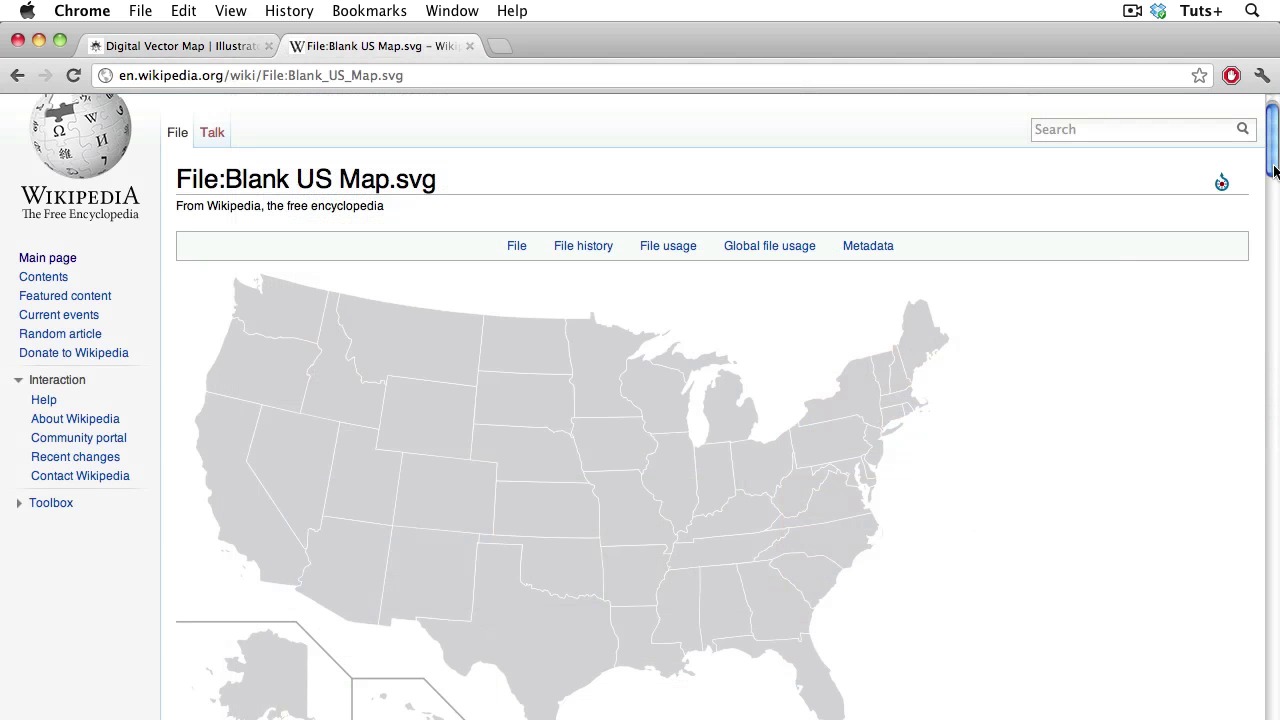This screenshot has width=1280, height=720.
Task: Click the Wikimedia Commons icon near the title
Action: coord(1221,182)
